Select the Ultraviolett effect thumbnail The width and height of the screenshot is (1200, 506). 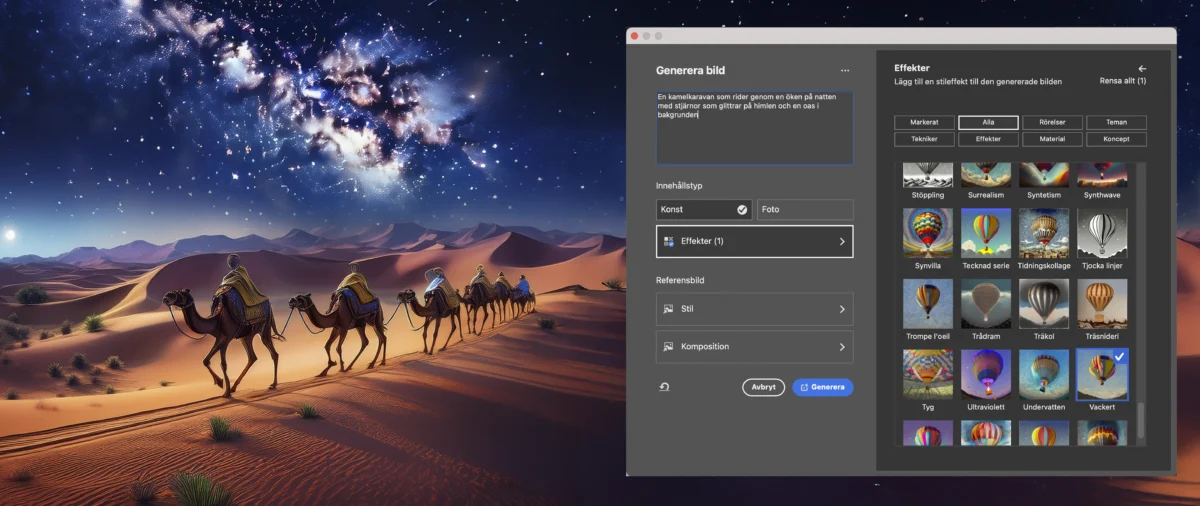click(x=986, y=374)
